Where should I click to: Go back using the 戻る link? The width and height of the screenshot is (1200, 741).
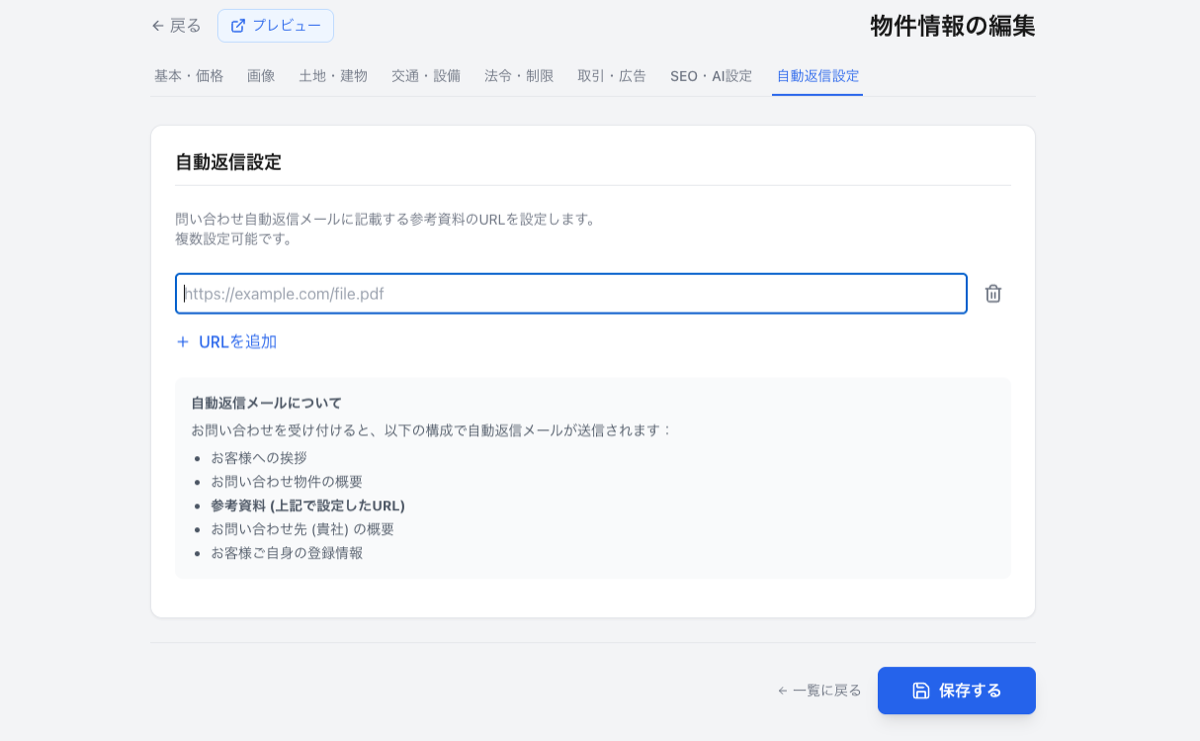(185, 26)
